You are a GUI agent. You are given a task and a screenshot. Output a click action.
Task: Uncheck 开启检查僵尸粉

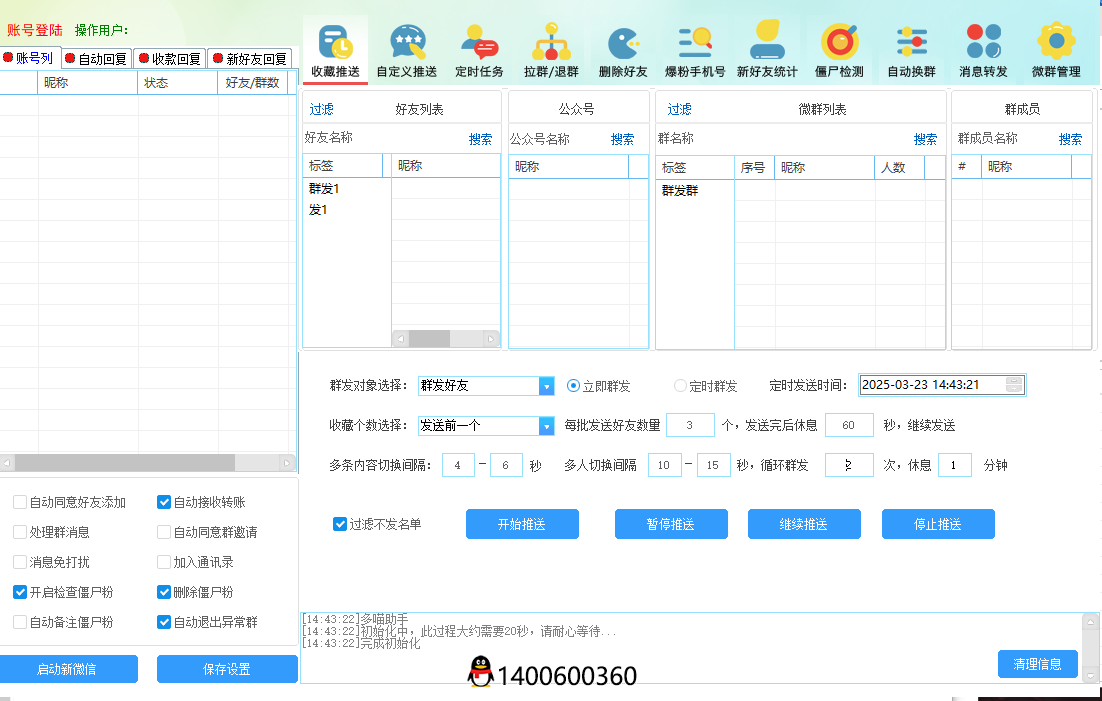[20, 592]
